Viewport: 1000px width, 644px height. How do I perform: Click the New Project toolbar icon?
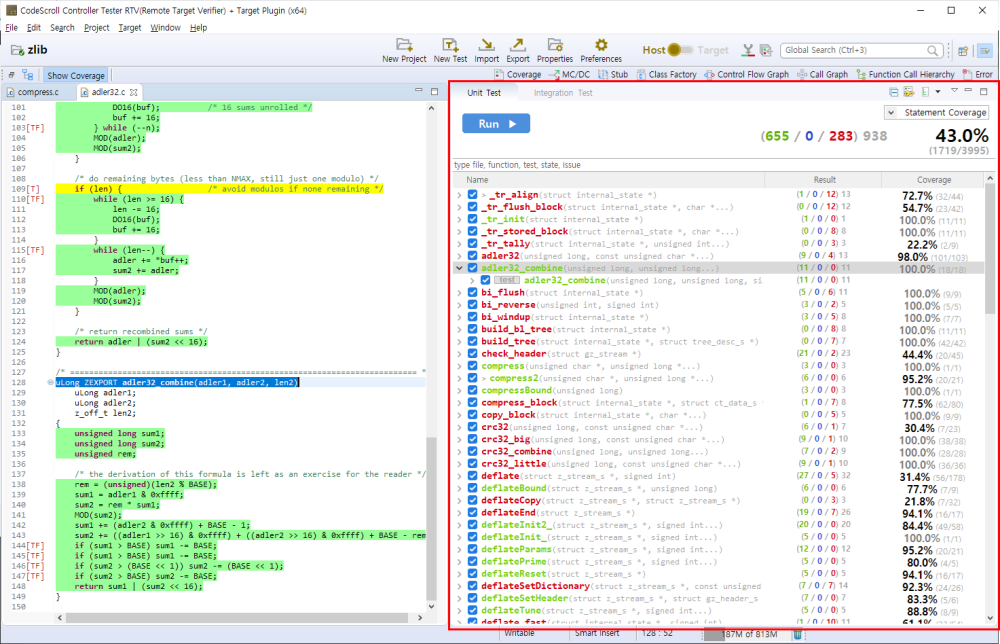(x=404, y=46)
